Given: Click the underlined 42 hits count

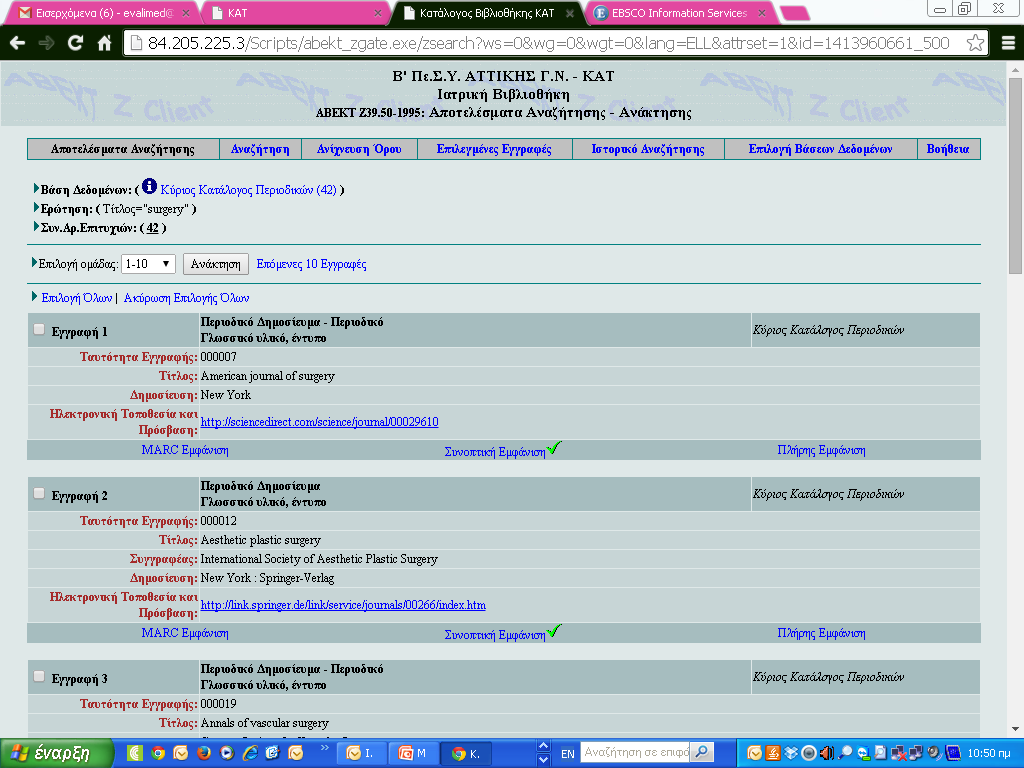Looking at the screenshot, I should [152, 228].
